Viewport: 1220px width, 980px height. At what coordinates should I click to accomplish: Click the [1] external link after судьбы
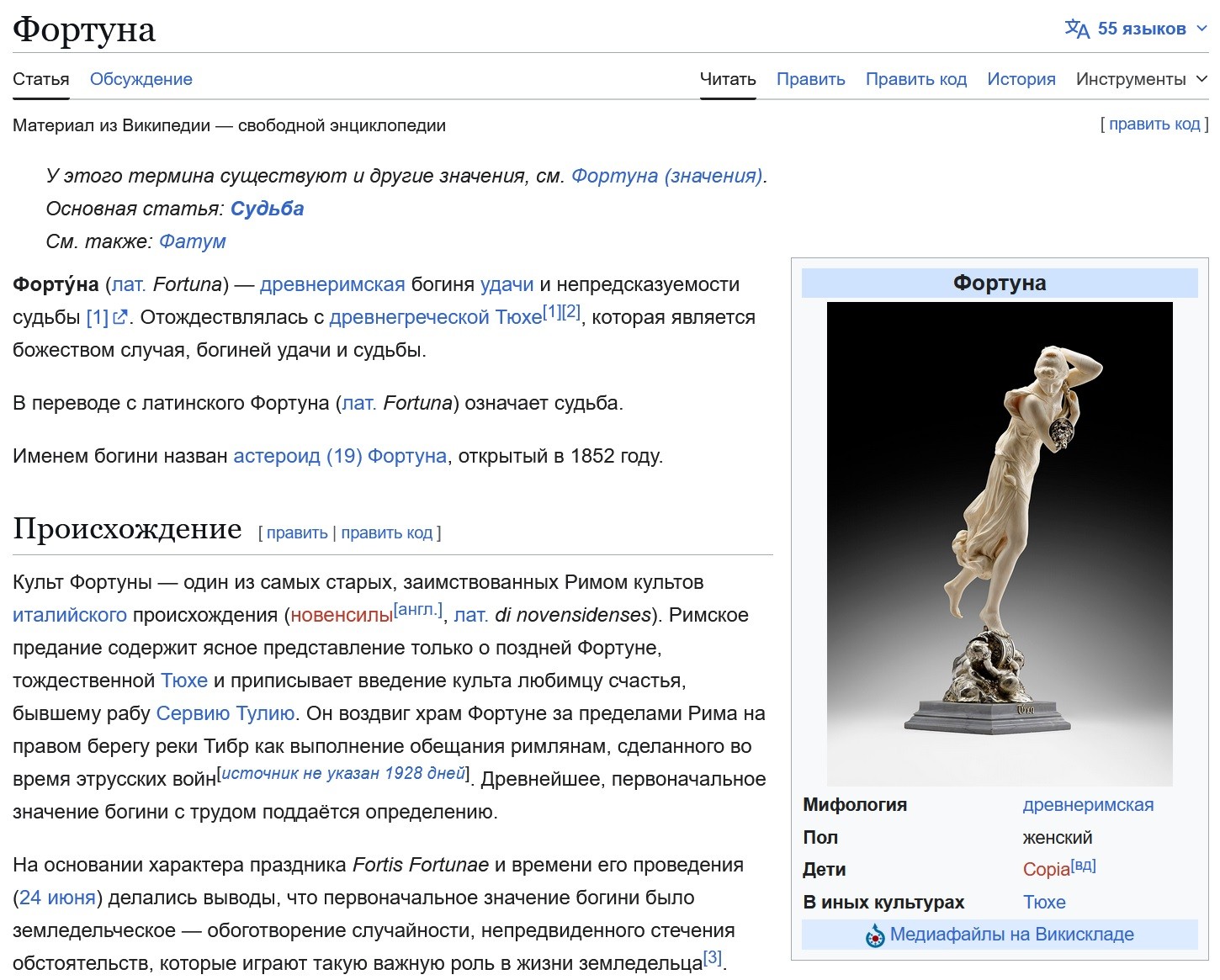click(98, 317)
